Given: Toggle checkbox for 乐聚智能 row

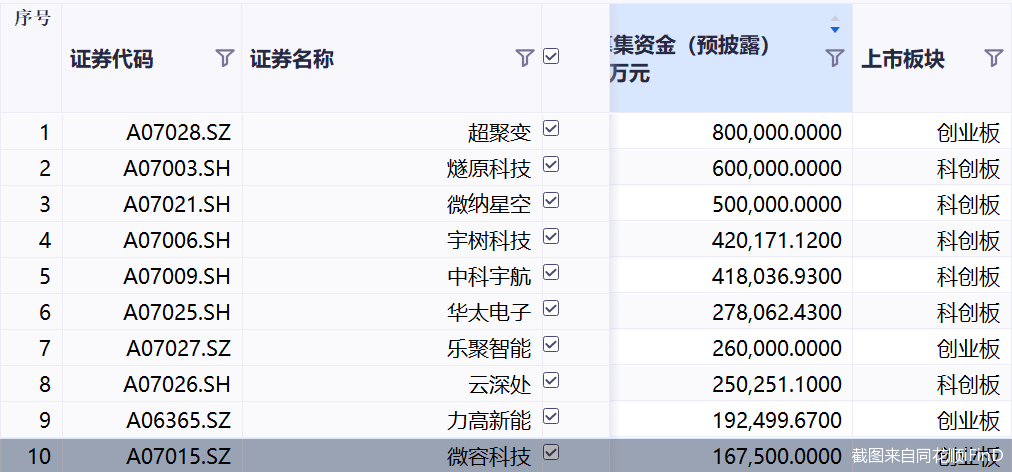Looking at the screenshot, I should 551,345.
